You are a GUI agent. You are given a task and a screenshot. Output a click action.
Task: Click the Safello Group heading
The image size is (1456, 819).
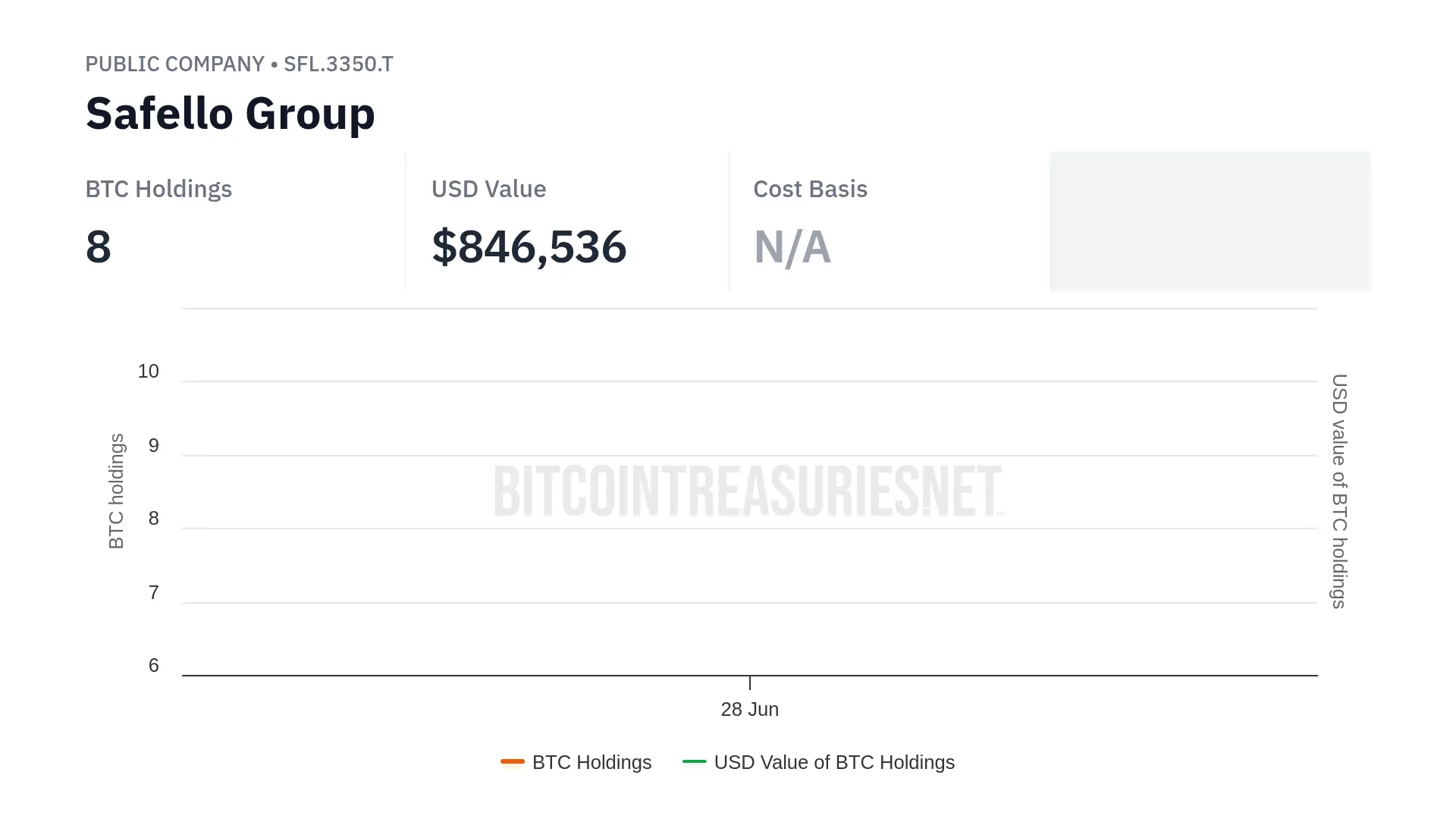pyautogui.click(x=231, y=114)
